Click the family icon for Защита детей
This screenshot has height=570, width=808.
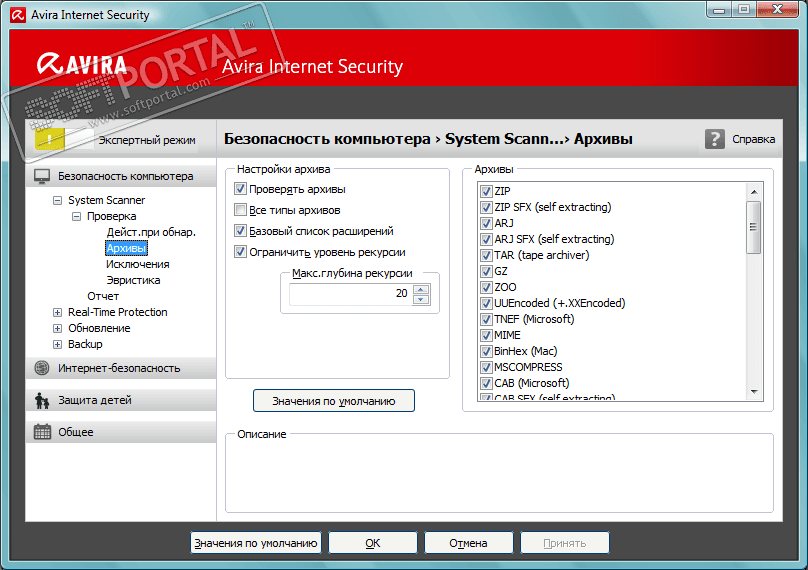pyautogui.click(x=42, y=400)
